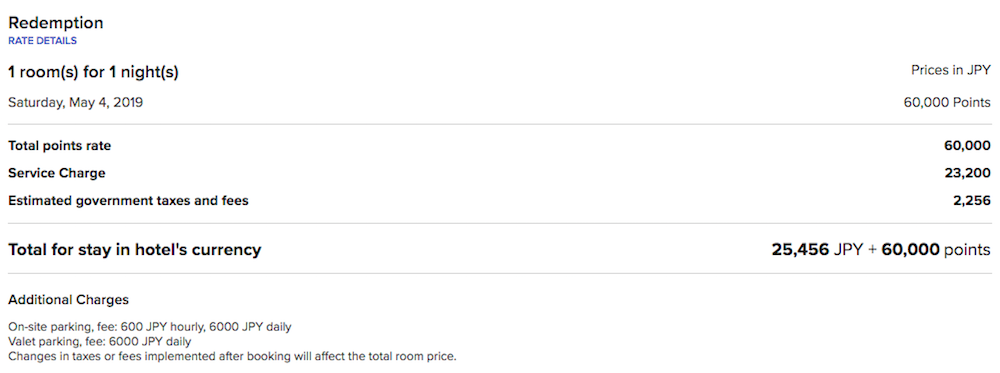Click the Redemption heading
This screenshot has width=1000, height=373.
click(x=55, y=23)
